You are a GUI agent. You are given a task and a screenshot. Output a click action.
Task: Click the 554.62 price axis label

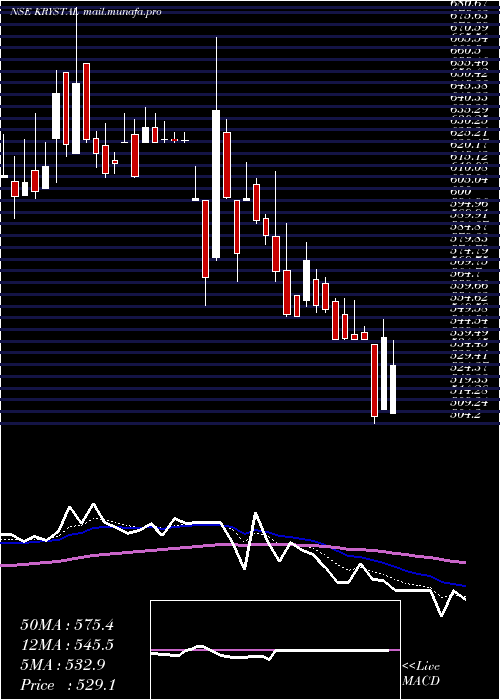click(470, 297)
